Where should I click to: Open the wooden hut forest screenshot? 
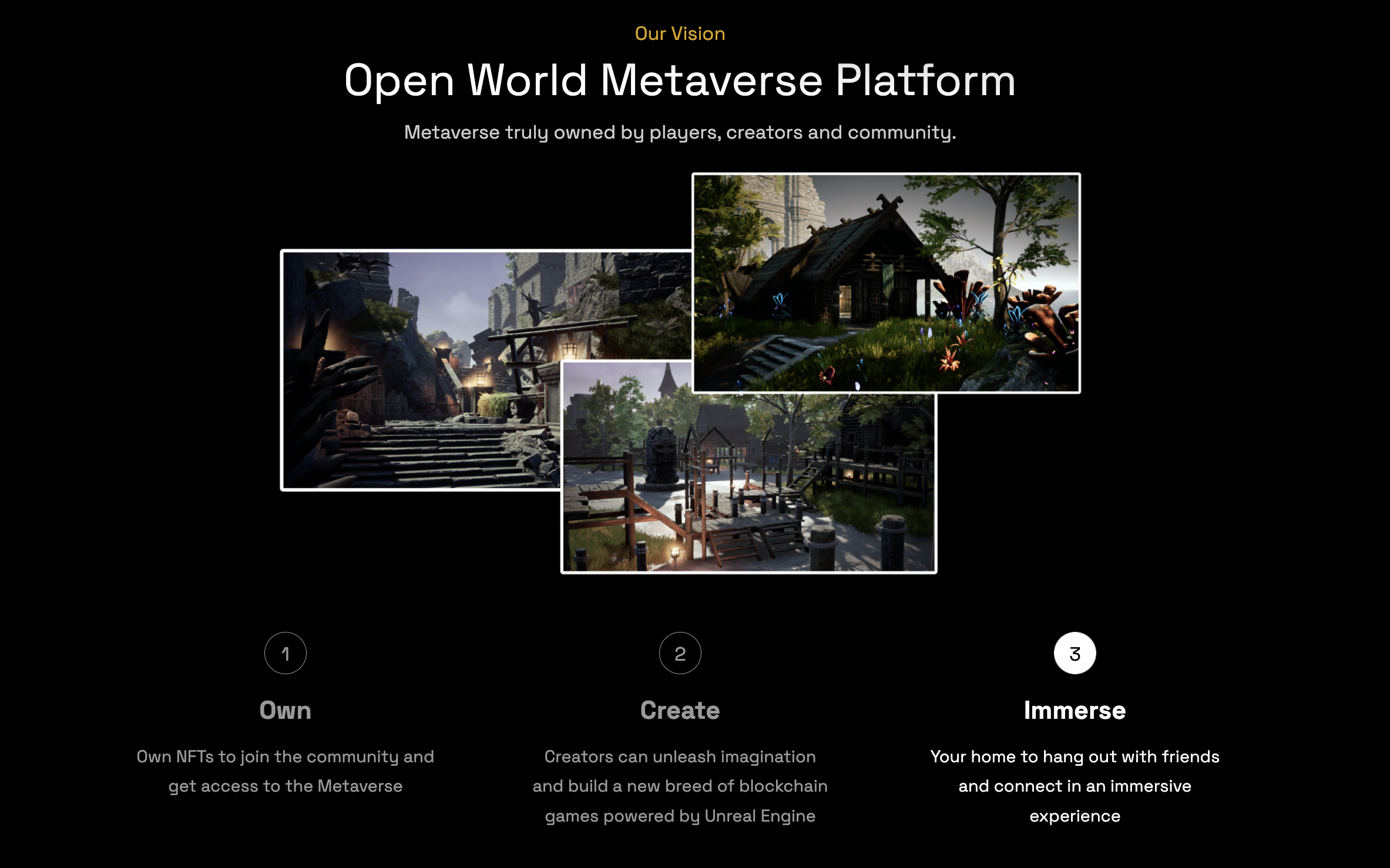[886, 282]
